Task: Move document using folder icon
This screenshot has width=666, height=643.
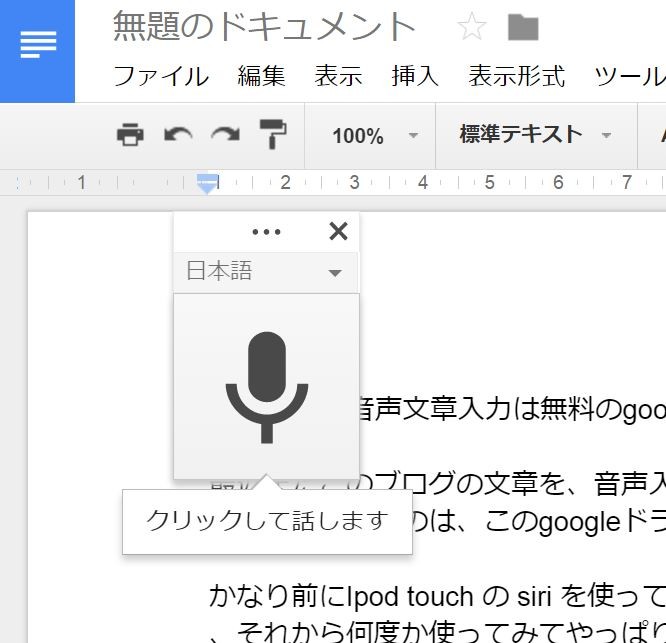Action: point(523,27)
